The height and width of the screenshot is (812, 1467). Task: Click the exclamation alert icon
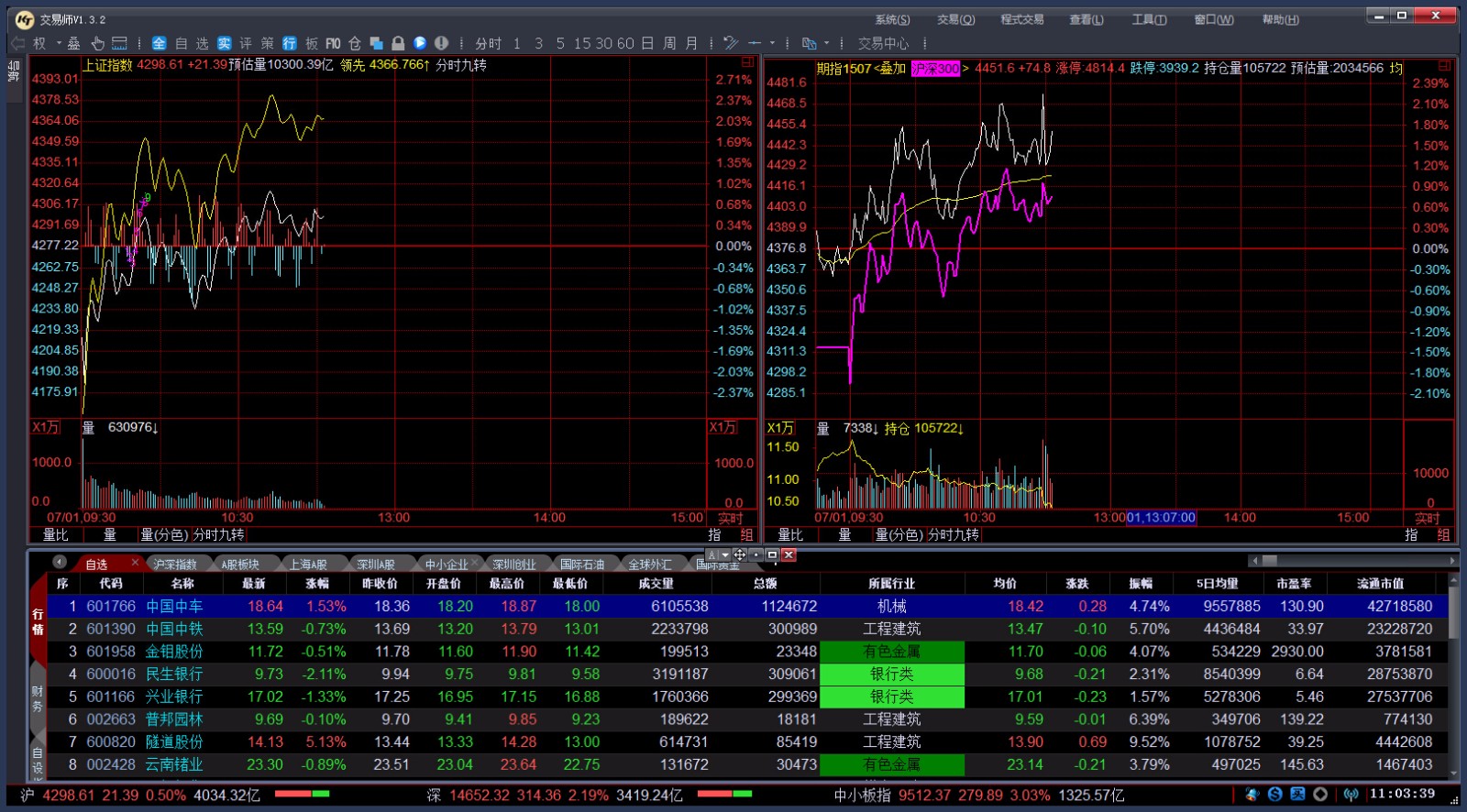click(x=441, y=43)
